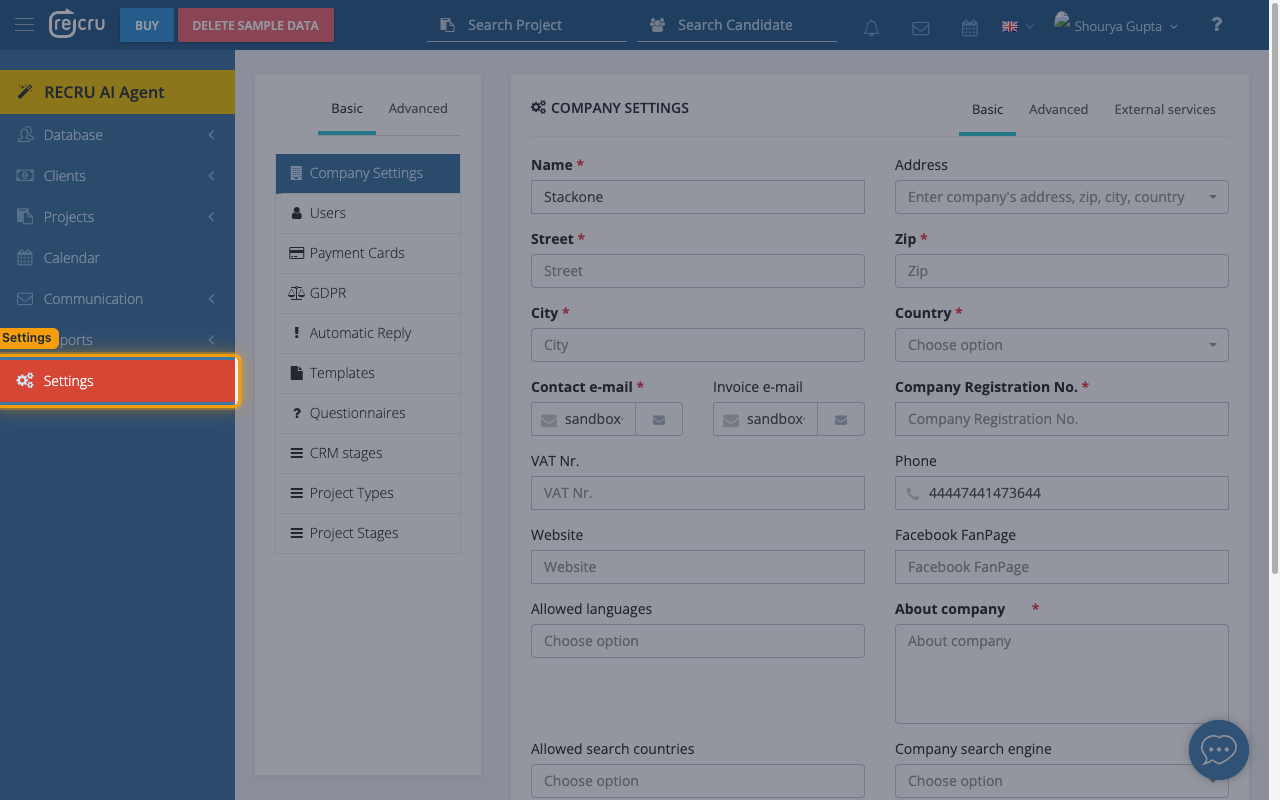Click into the Zip field
The image size is (1280, 800).
click(x=1062, y=271)
